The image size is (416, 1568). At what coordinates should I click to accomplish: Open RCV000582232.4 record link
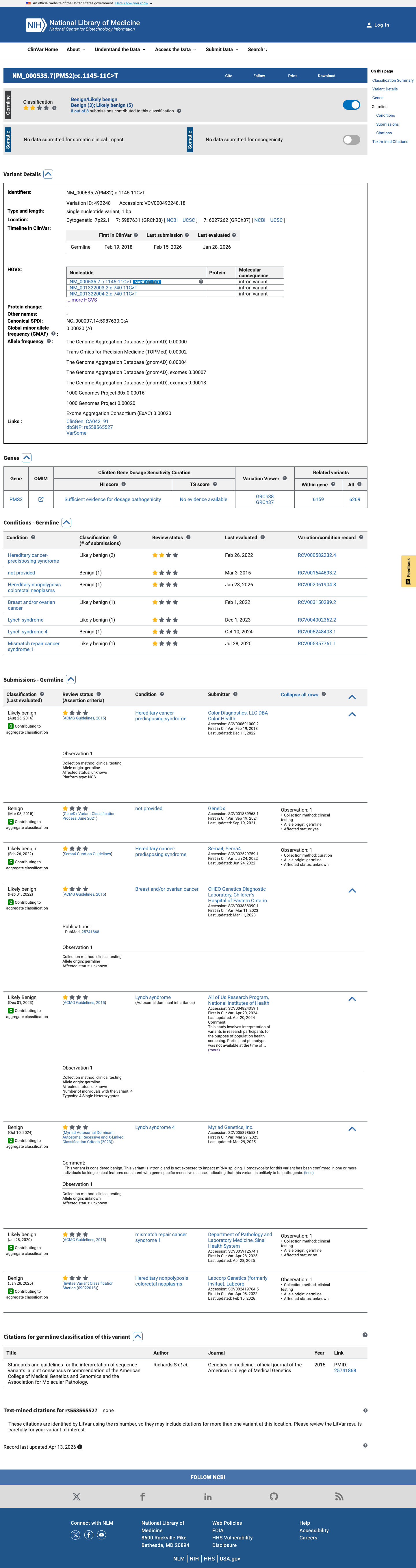(x=317, y=555)
